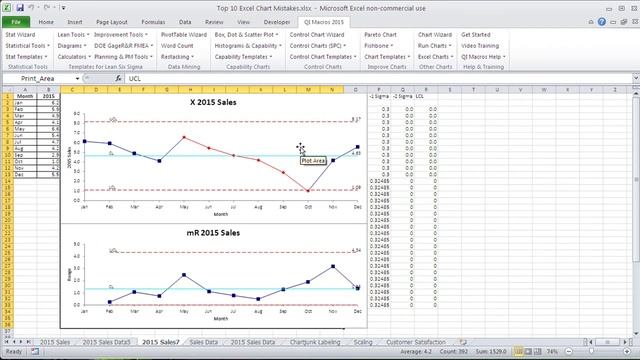Screen dimensions: 640x360
Task: Open the File tab
Action: coord(16,22)
